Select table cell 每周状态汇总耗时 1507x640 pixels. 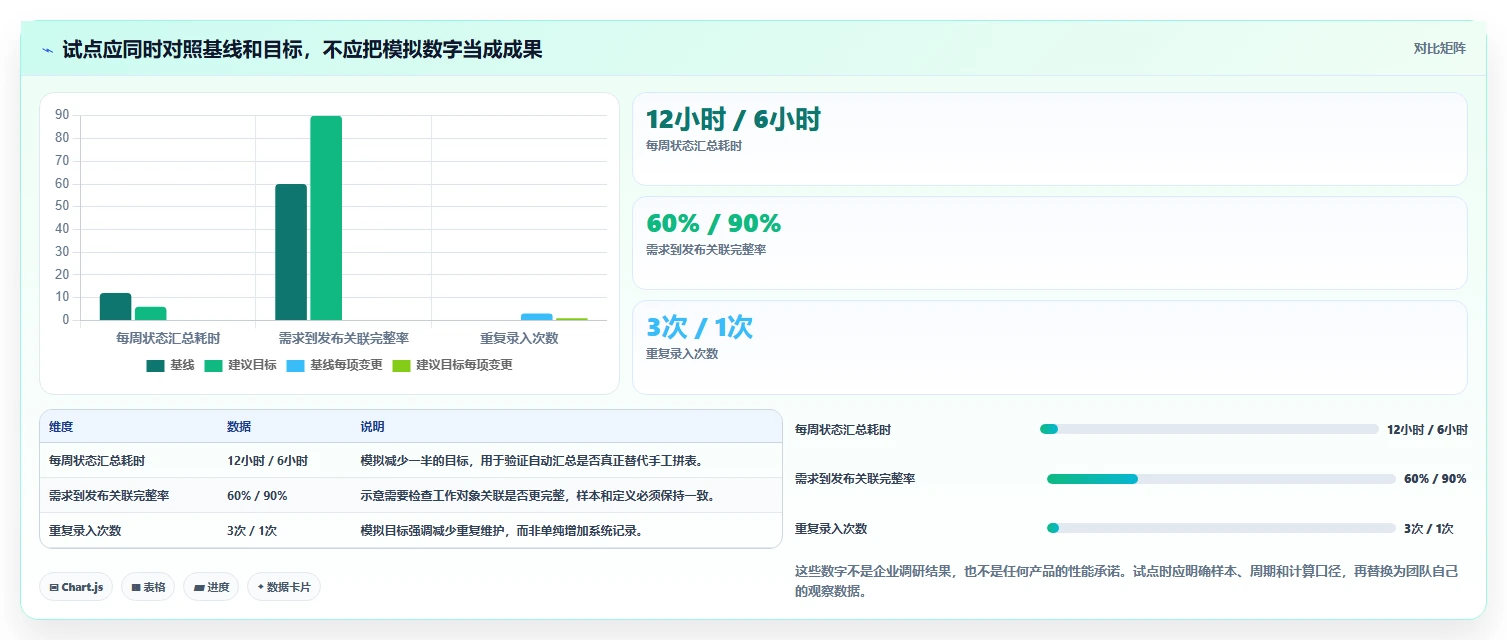tap(97, 461)
